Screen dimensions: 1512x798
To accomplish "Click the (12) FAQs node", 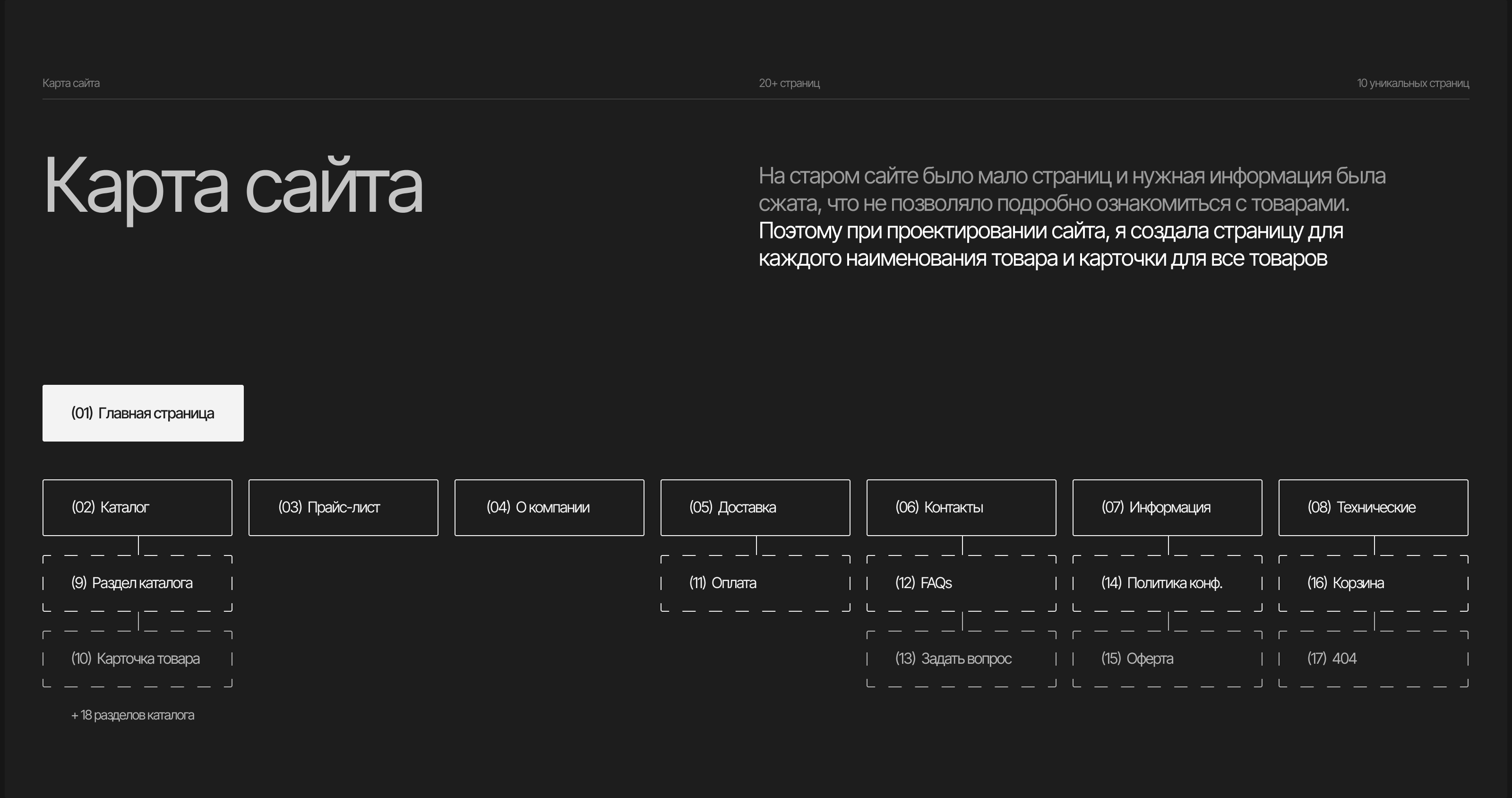I will (x=961, y=583).
